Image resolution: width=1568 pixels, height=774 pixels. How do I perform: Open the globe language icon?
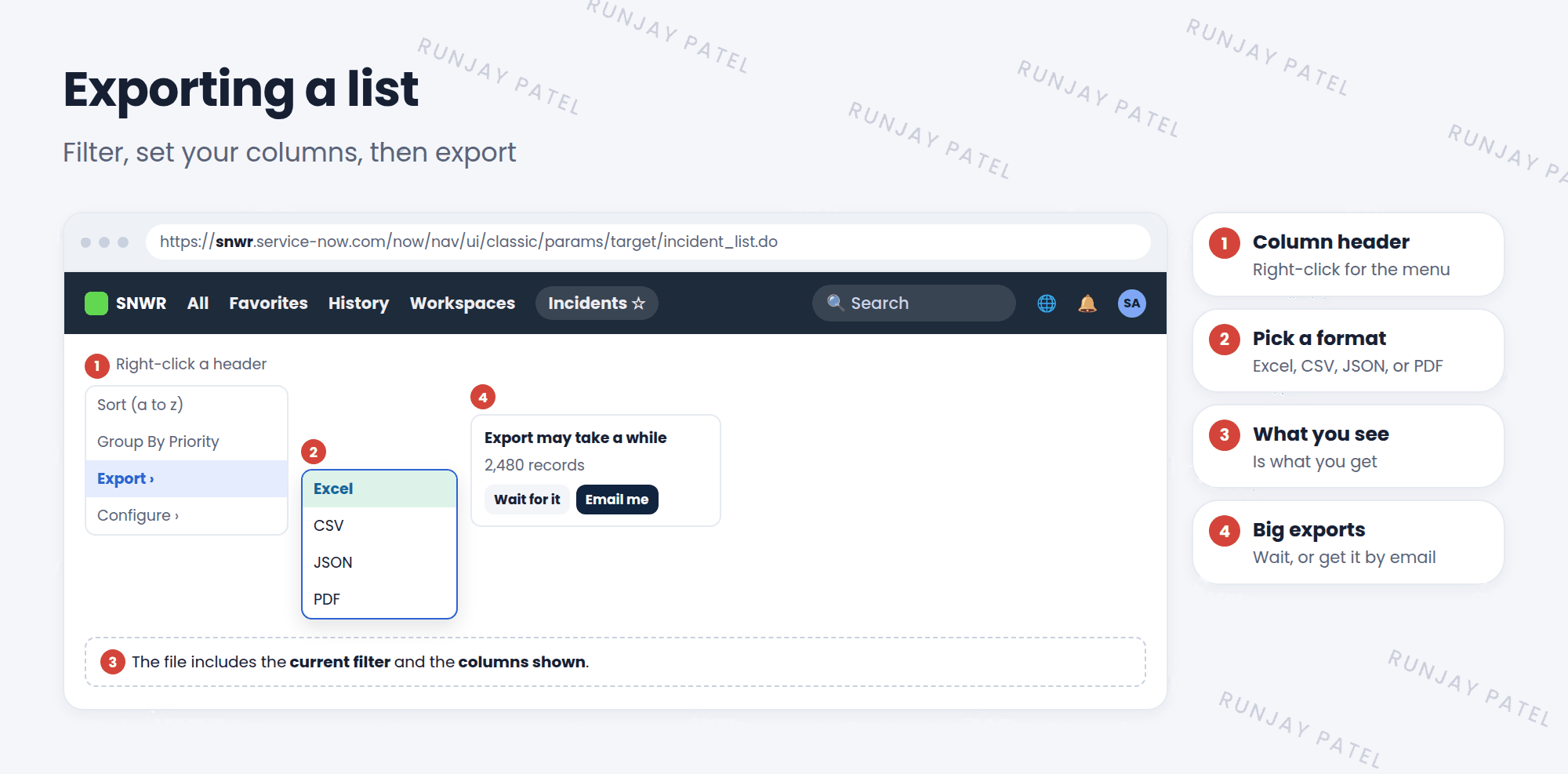[x=1047, y=303]
